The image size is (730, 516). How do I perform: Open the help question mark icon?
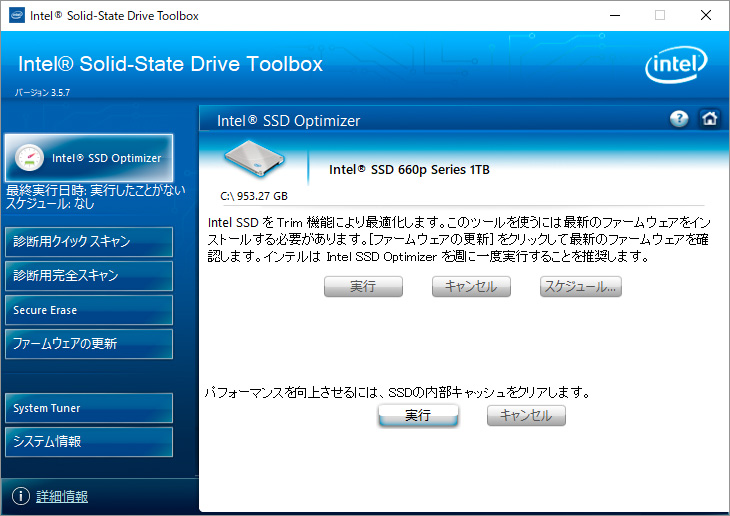click(x=679, y=119)
